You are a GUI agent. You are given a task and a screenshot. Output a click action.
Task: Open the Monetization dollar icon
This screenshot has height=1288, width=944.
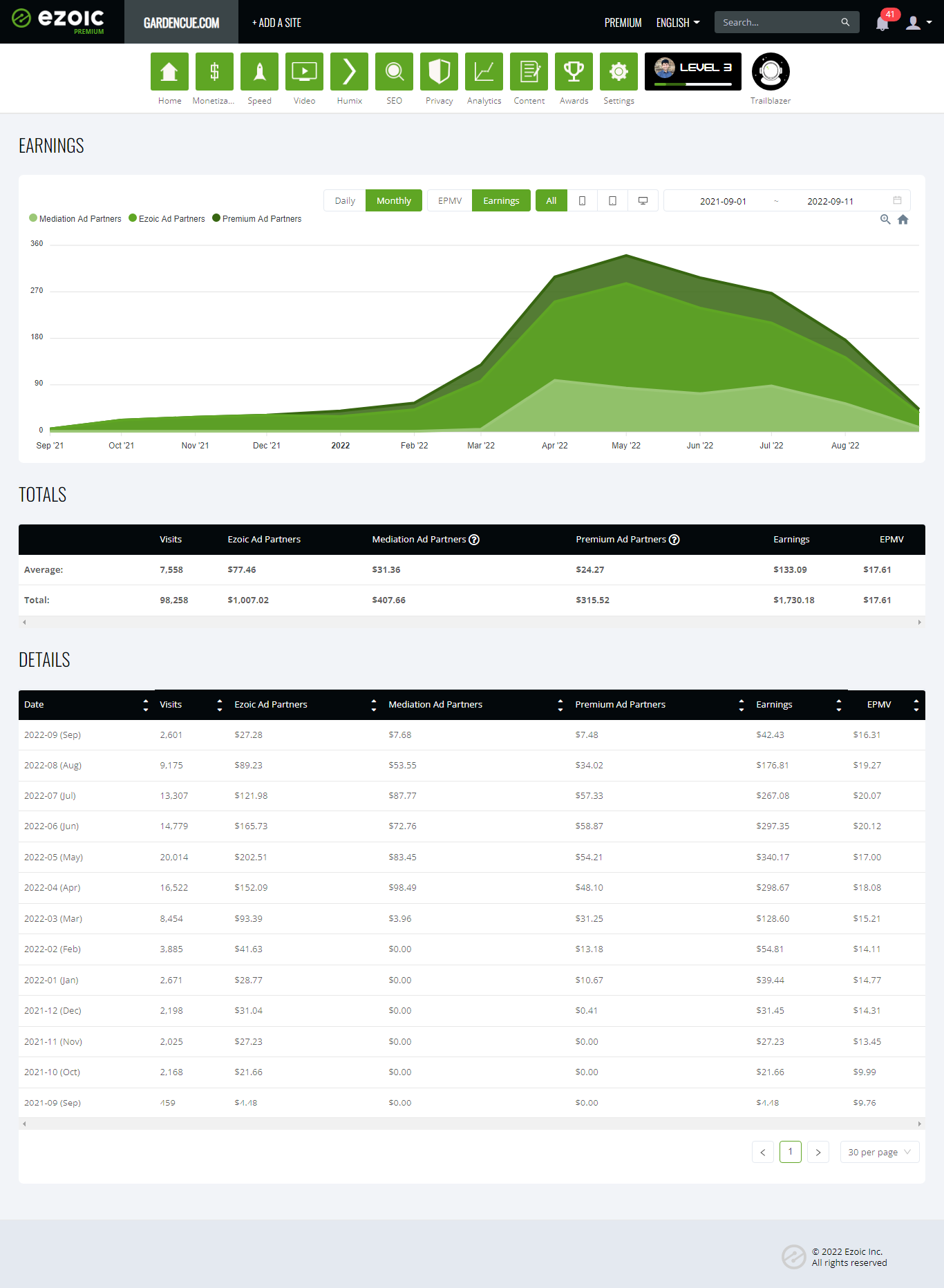pos(214,71)
